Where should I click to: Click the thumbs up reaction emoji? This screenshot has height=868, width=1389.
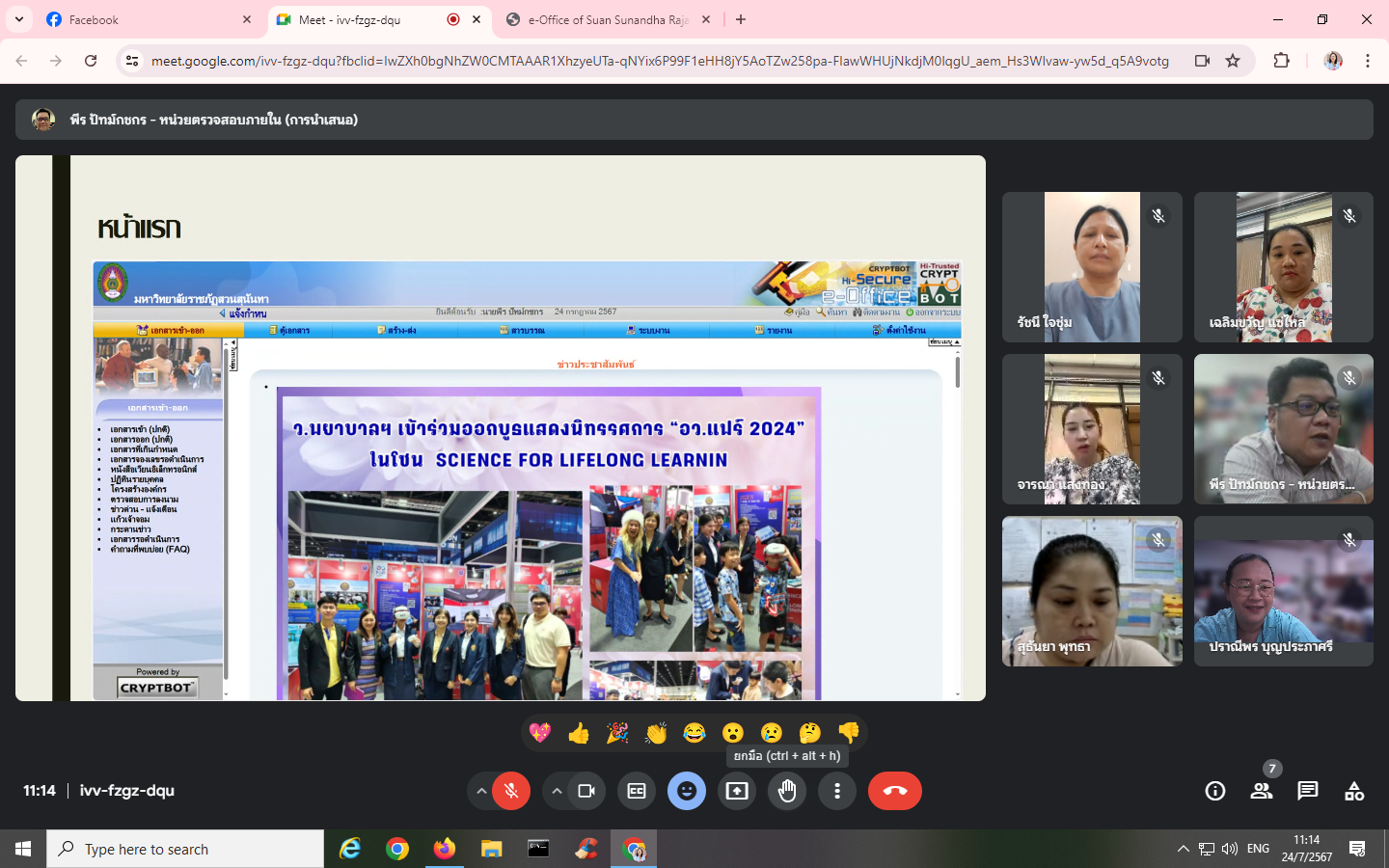click(x=579, y=734)
